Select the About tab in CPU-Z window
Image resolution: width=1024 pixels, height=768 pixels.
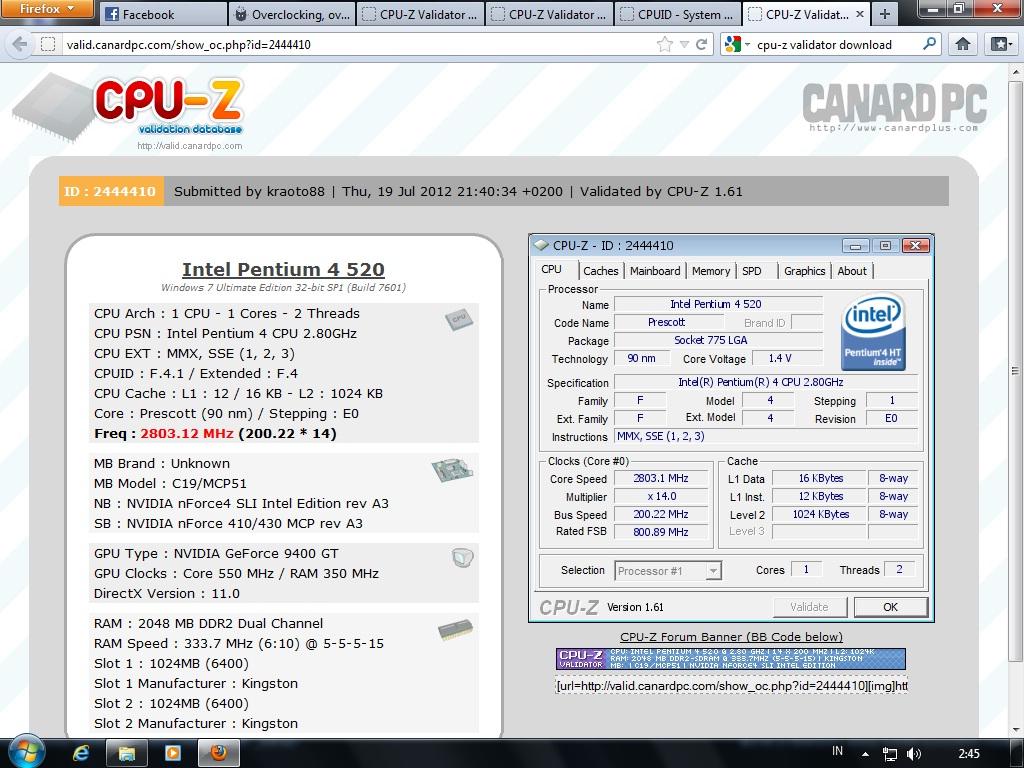click(x=852, y=271)
